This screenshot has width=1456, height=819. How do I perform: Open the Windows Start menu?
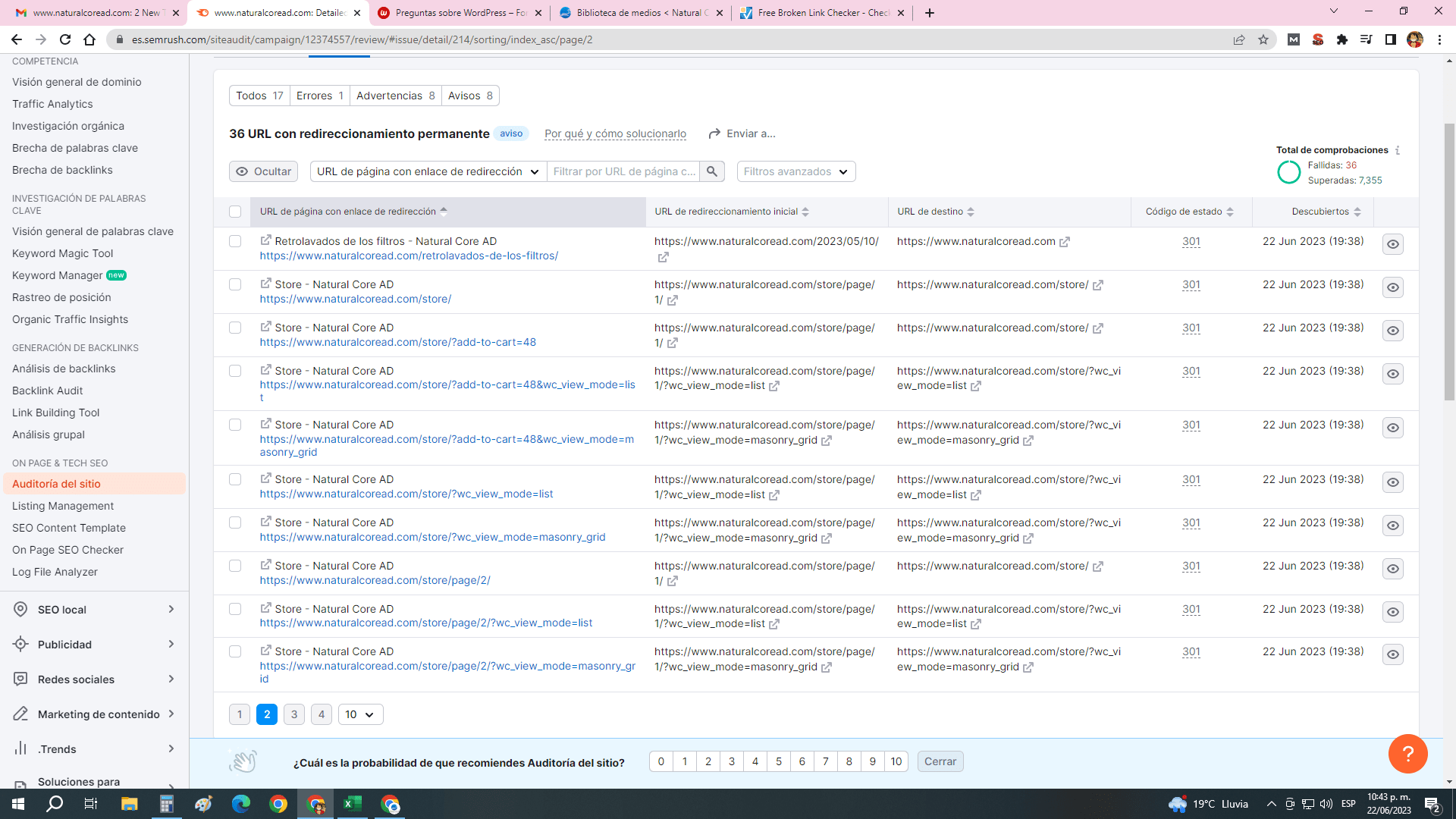click(18, 804)
